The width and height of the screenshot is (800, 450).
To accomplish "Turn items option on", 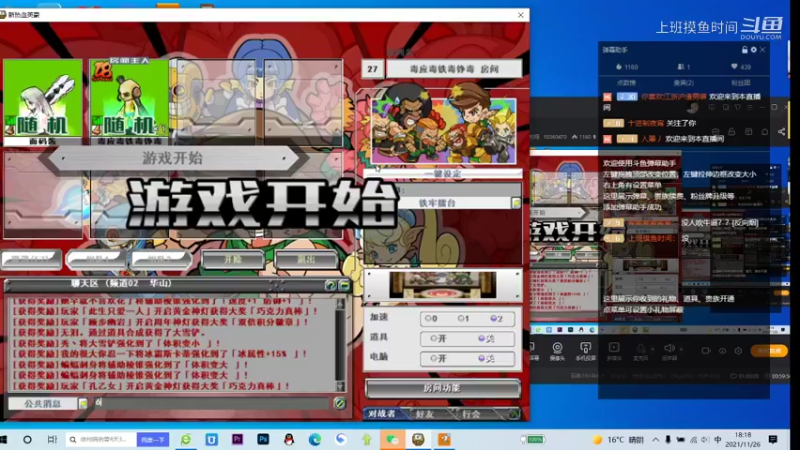I will 438,338.
